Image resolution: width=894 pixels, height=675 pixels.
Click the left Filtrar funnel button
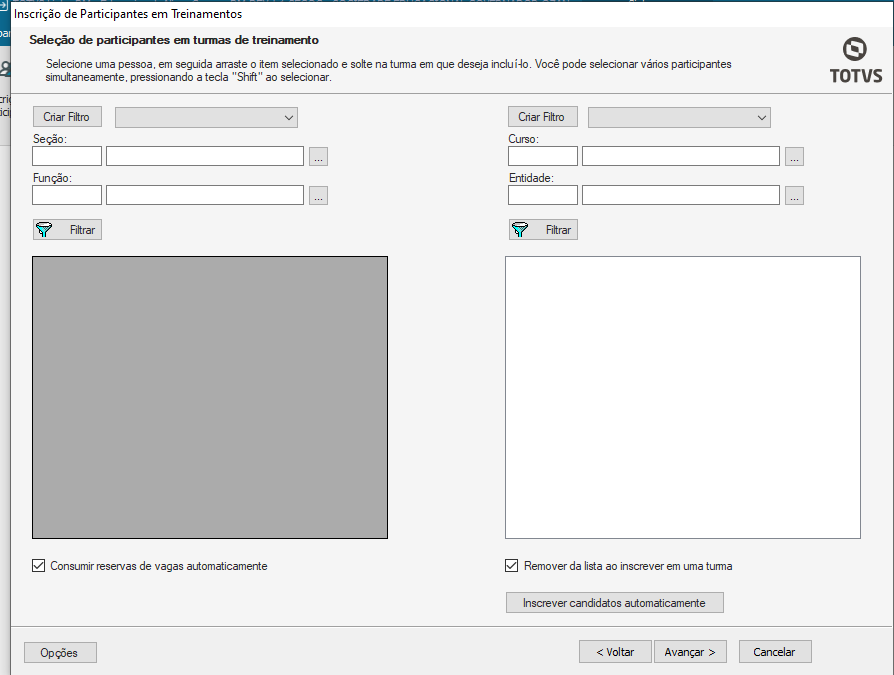67,230
